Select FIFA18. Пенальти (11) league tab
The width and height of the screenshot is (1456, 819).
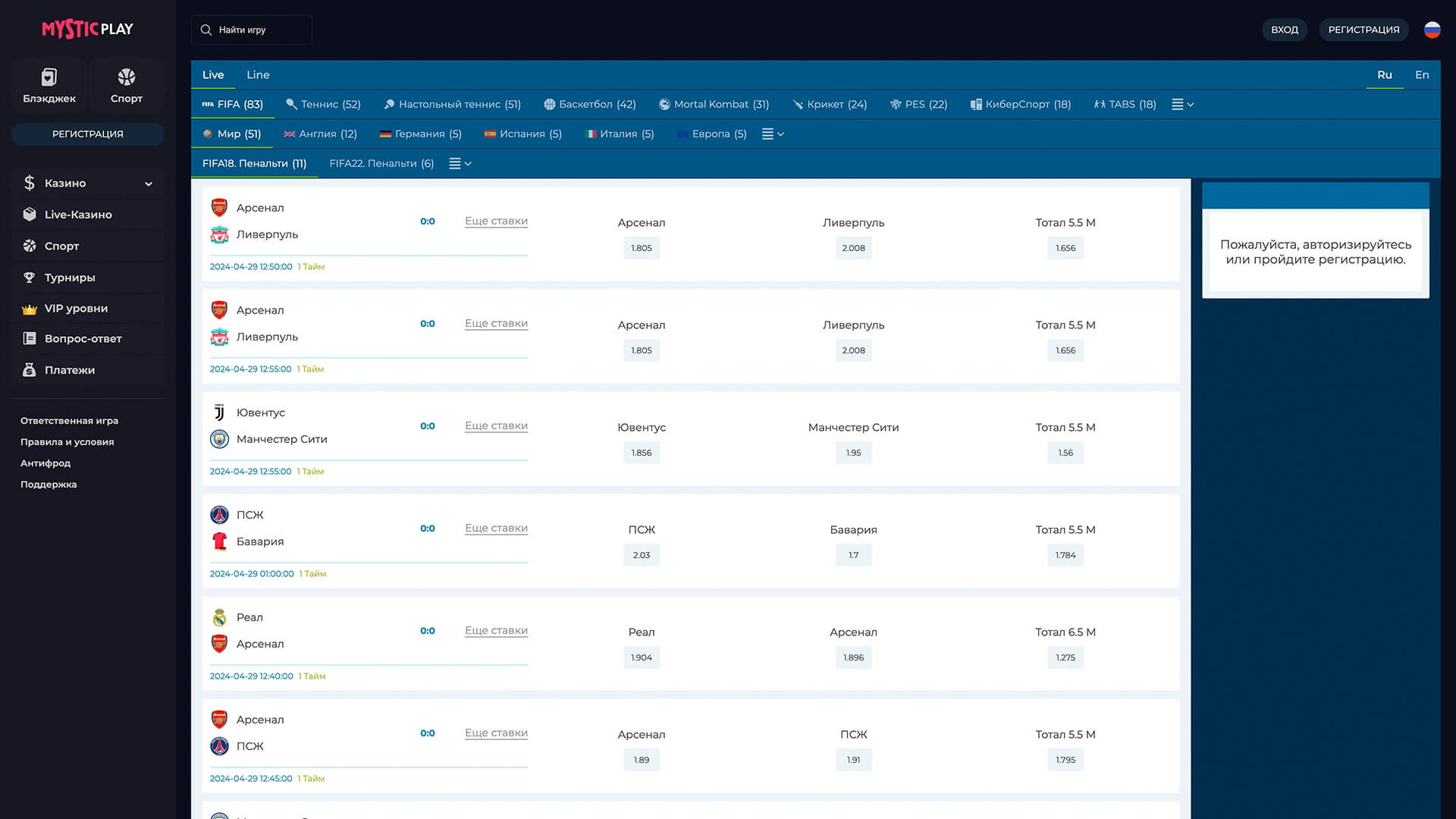(254, 164)
